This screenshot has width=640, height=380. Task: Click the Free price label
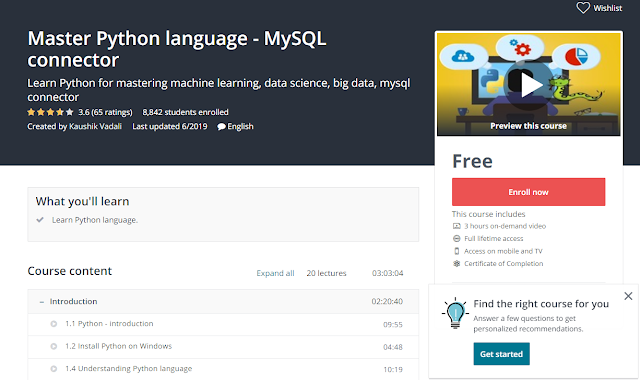tap(472, 161)
